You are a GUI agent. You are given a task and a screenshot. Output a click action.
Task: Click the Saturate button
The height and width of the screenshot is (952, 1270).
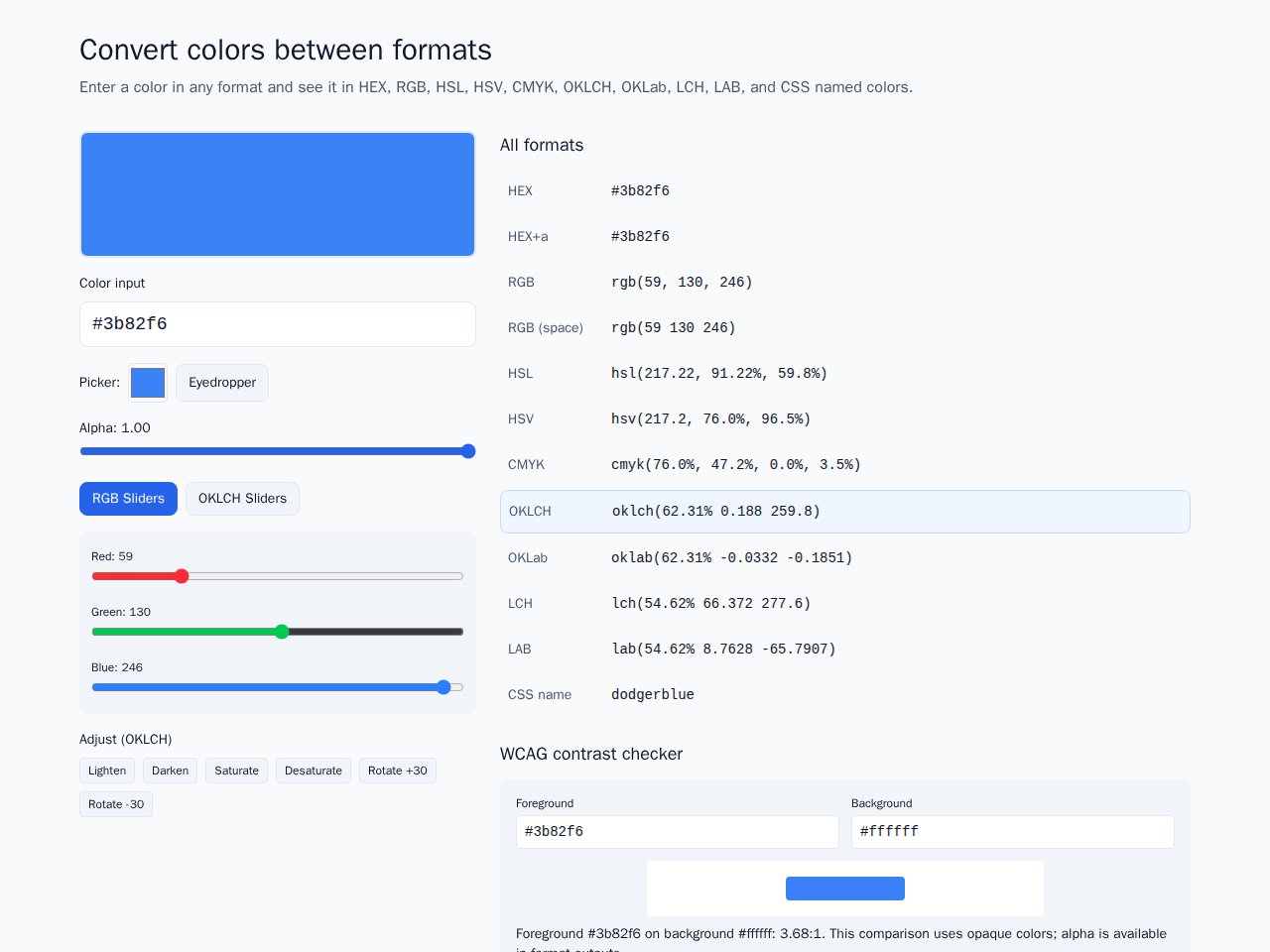[236, 771]
